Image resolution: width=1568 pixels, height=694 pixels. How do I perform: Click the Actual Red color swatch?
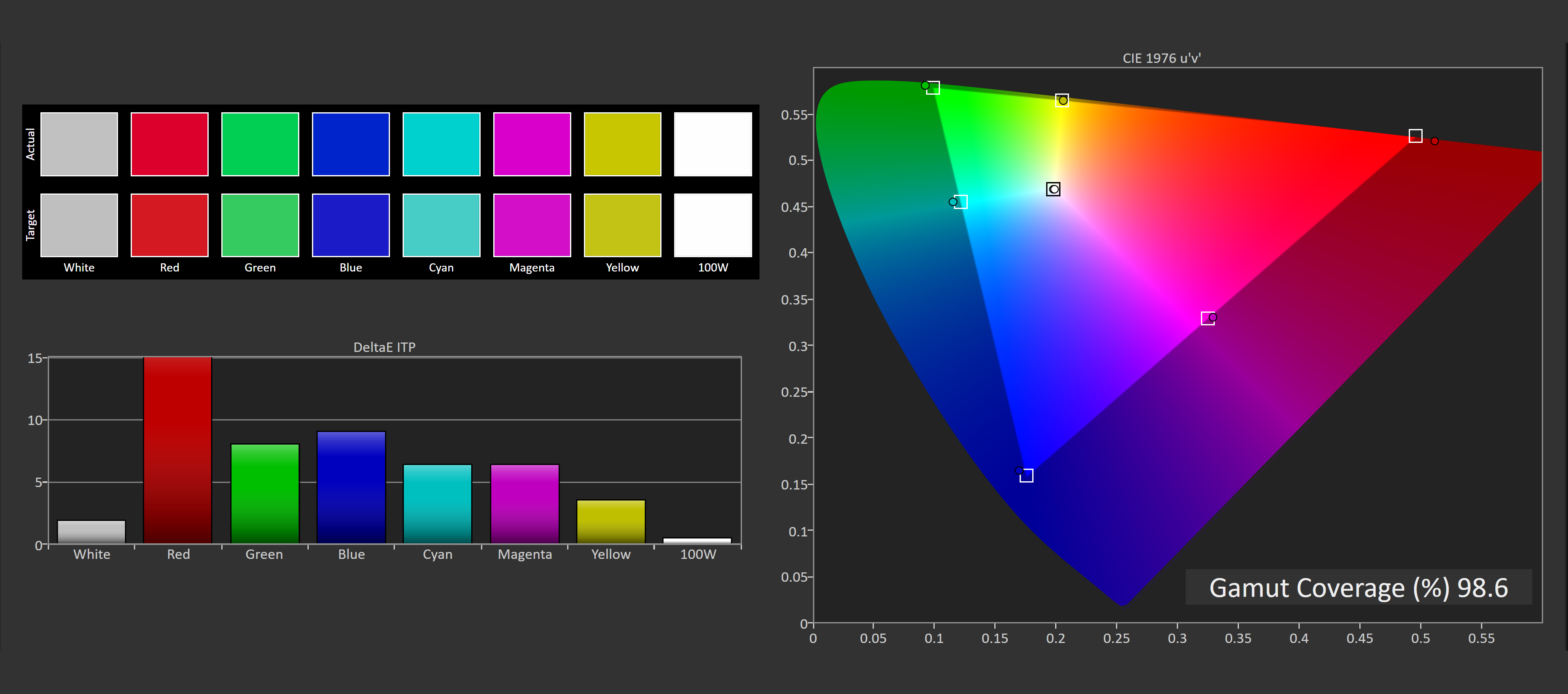click(169, 144)
